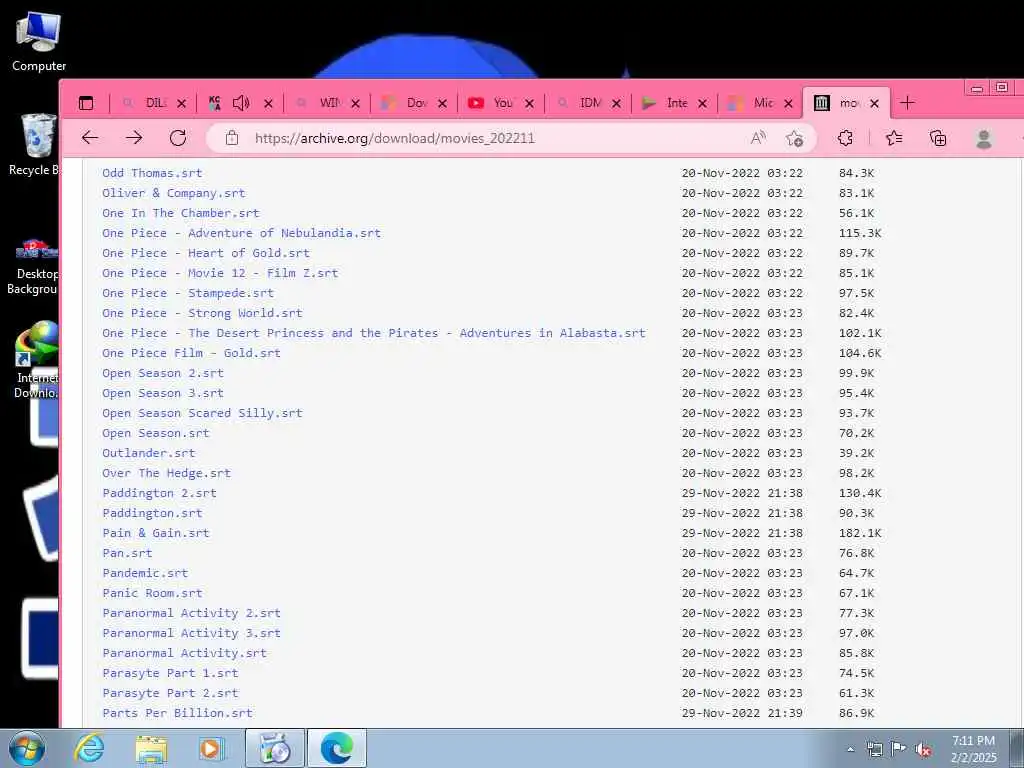Click the Read aloud icon in address bar
Image resolution: width=1024 pixels, height=768 pixels.
[x=758, y=138]
